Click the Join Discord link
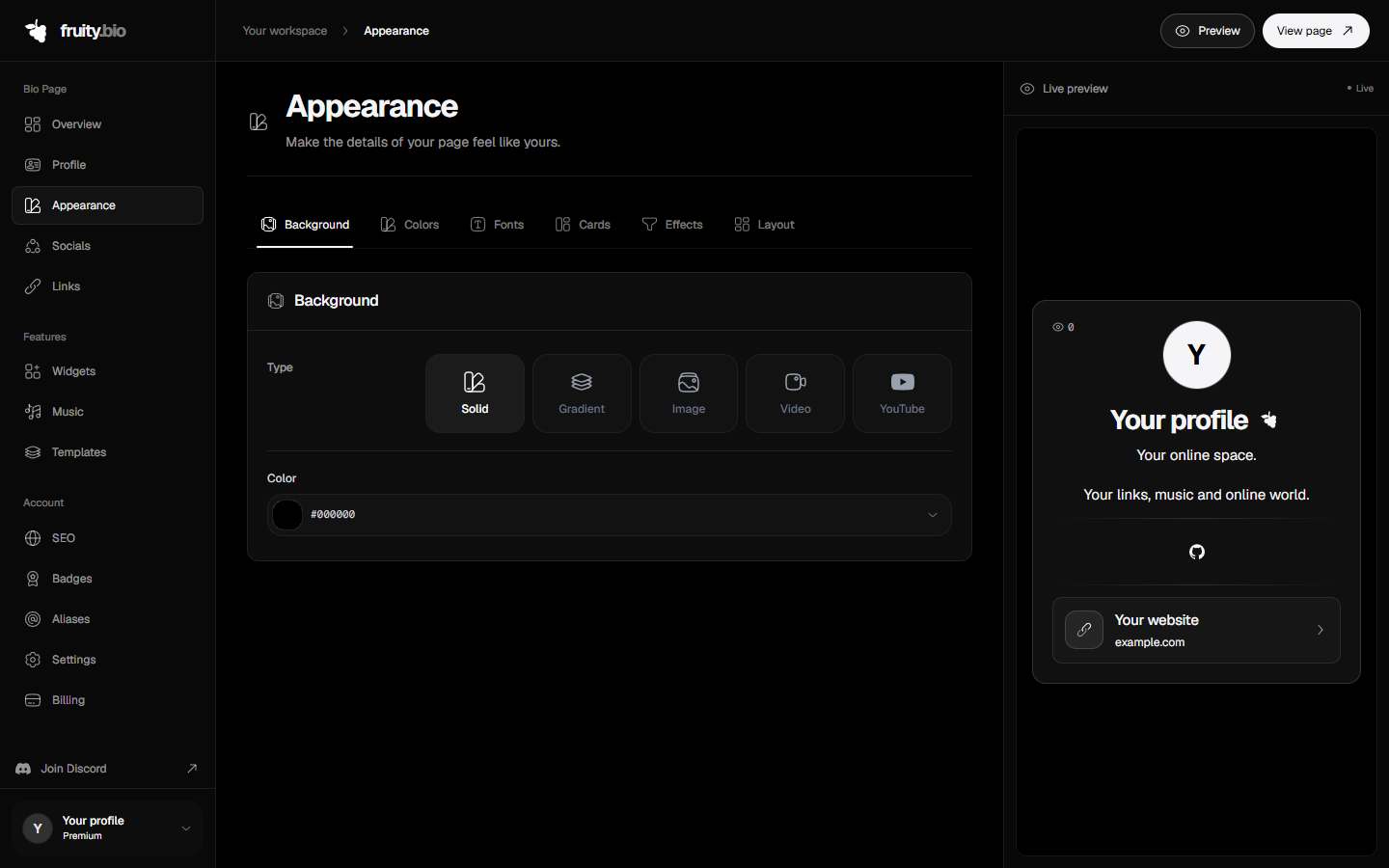Screen dimensions: 1389x868 click(x=107, y=769)
